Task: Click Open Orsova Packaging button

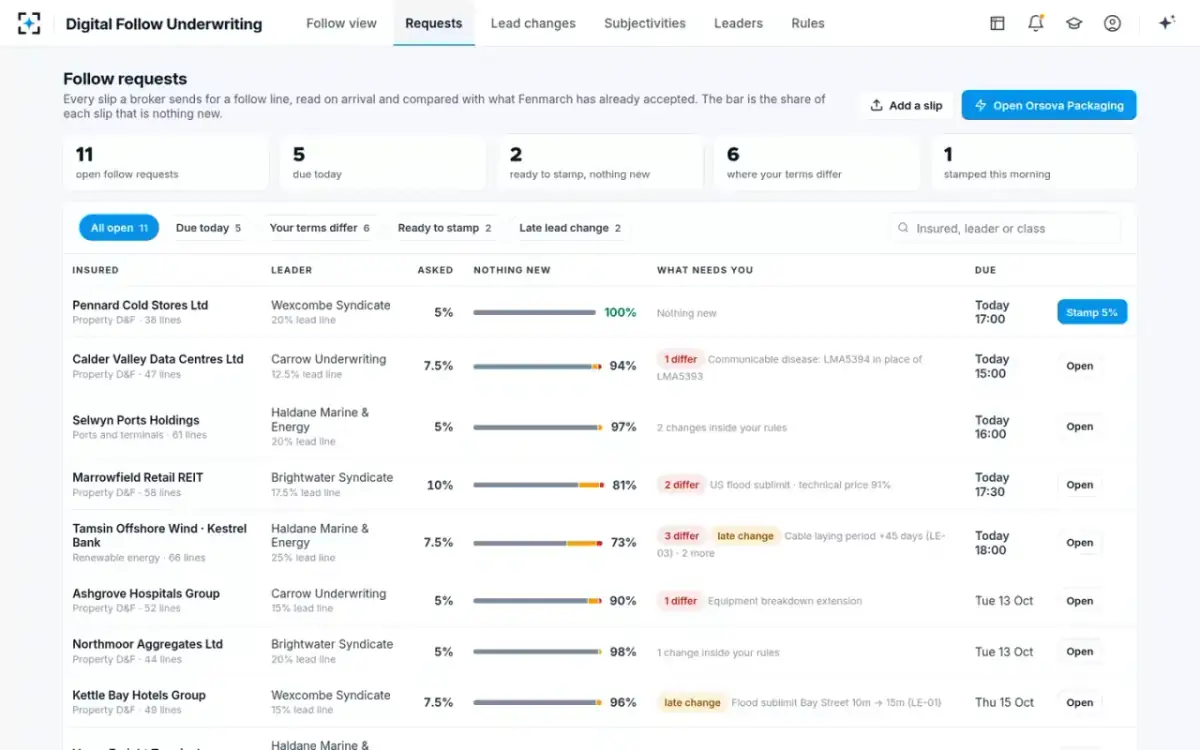Action: (1049, 105)
